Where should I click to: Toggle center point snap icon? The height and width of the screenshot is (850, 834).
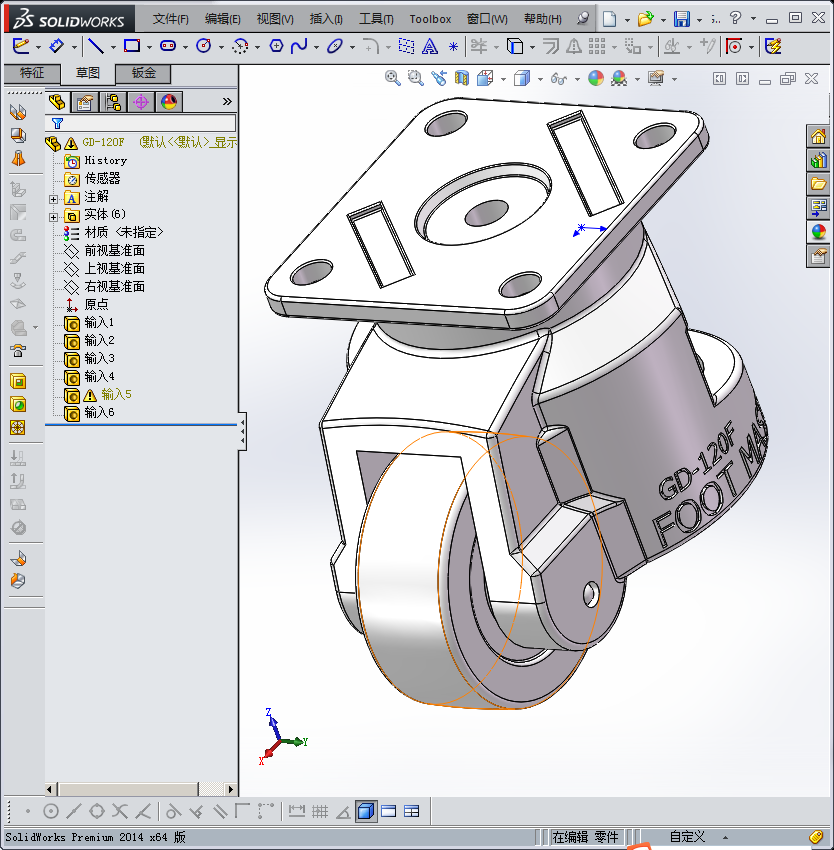[x=50, y=811]
